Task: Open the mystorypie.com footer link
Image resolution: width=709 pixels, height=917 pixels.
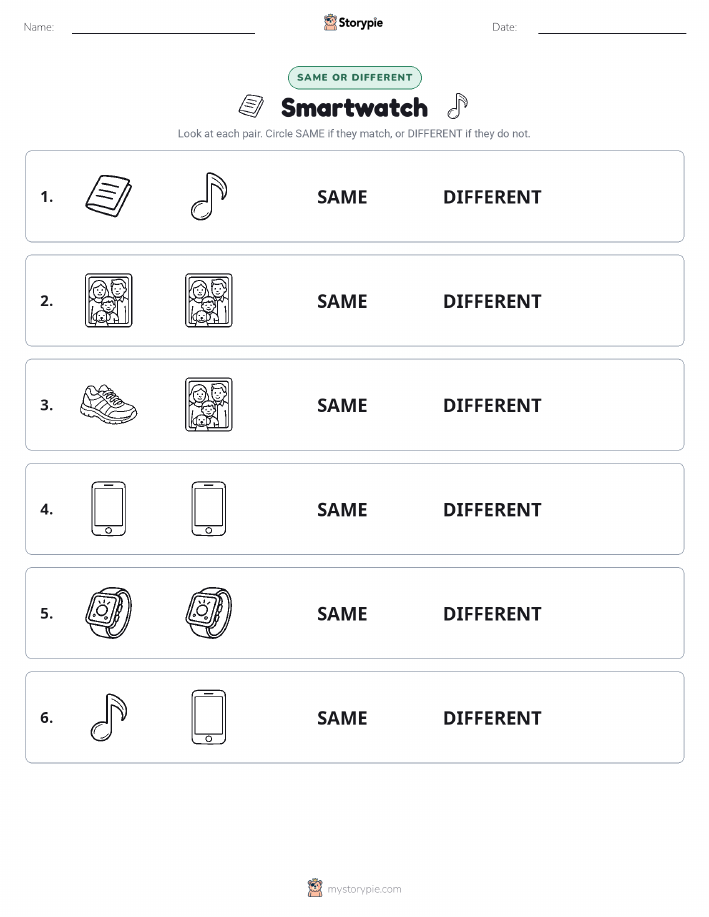Action: pos(354,888)
